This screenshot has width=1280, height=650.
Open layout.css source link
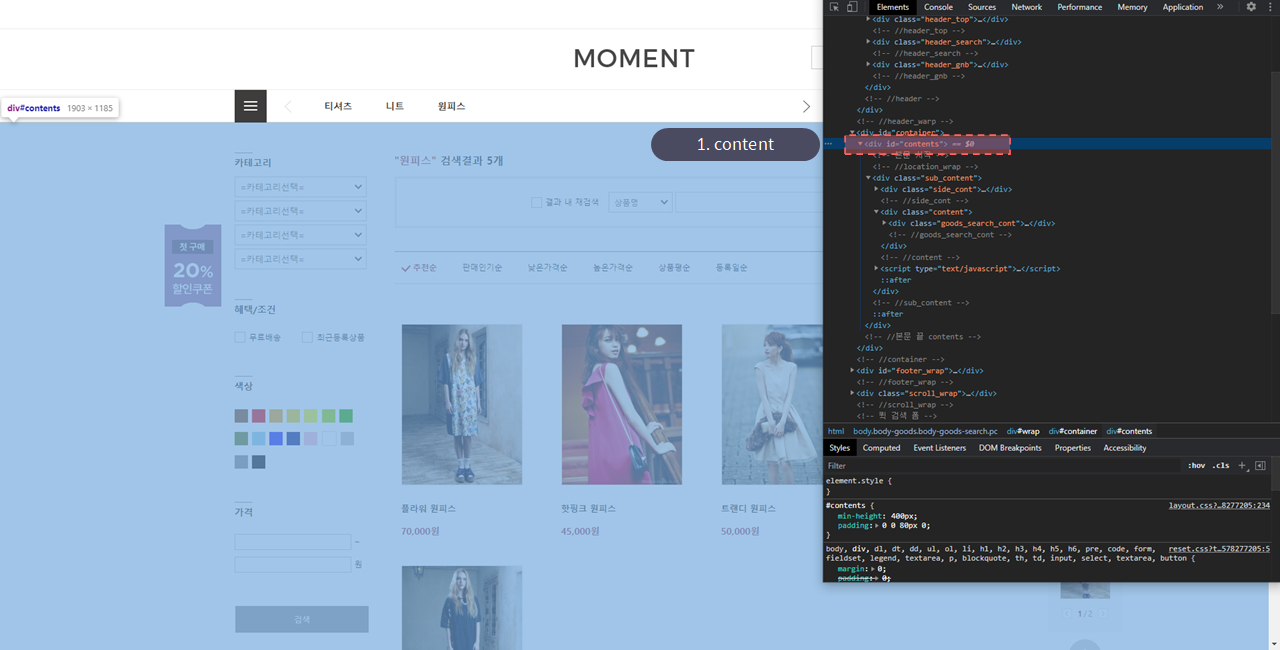point(1218,505)
